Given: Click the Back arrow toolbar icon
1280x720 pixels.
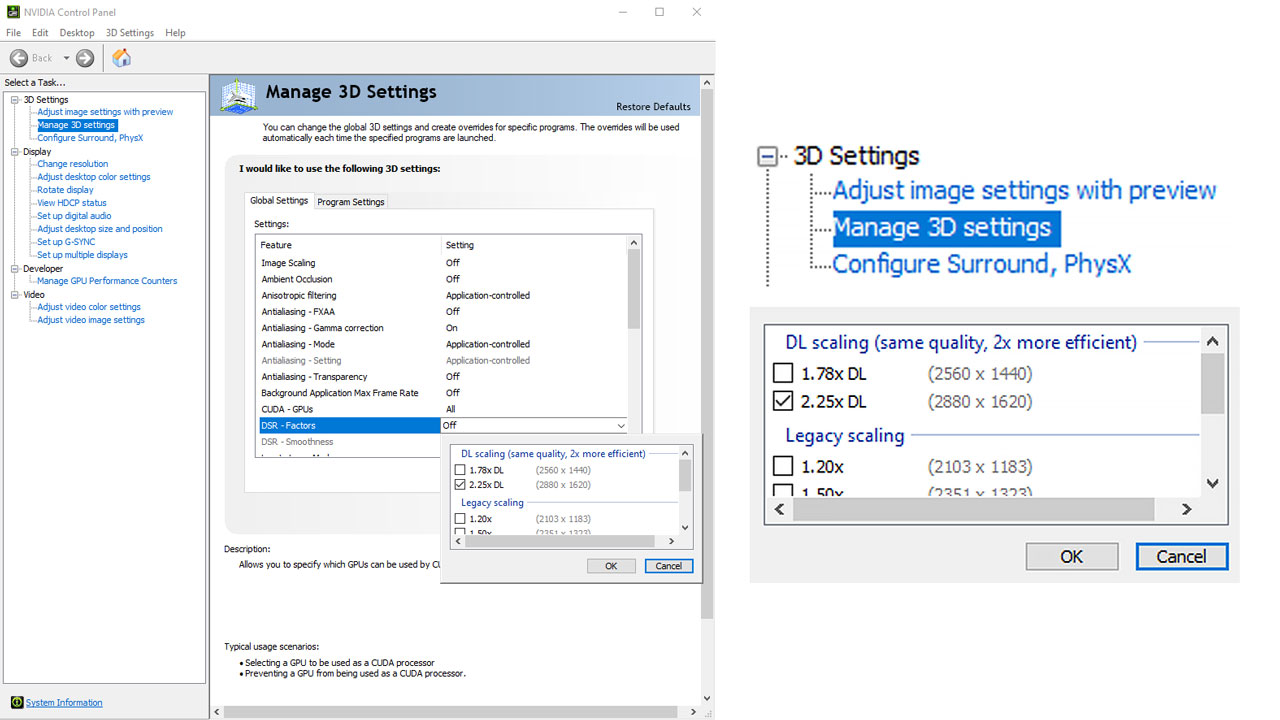Looking at the screenshot, I should (19, 58).
